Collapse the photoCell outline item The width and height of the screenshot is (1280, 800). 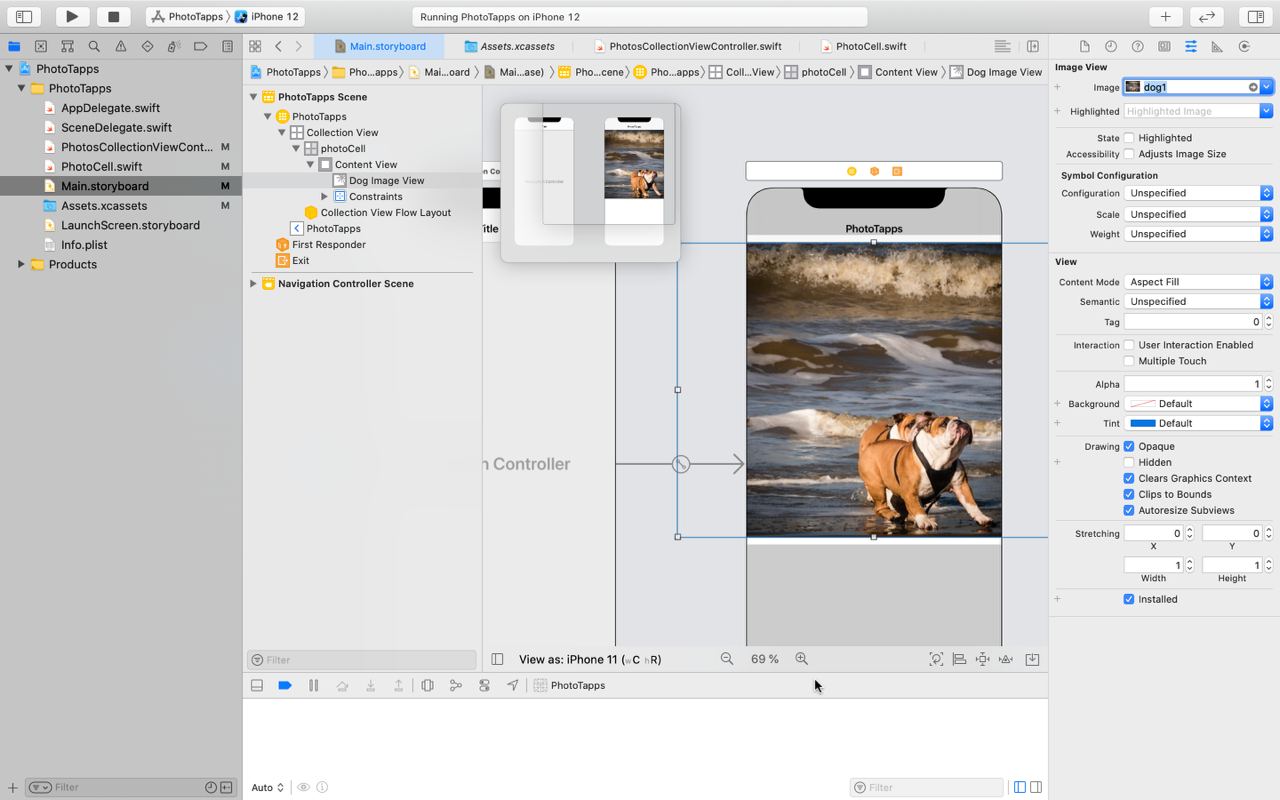click(296, 148)
